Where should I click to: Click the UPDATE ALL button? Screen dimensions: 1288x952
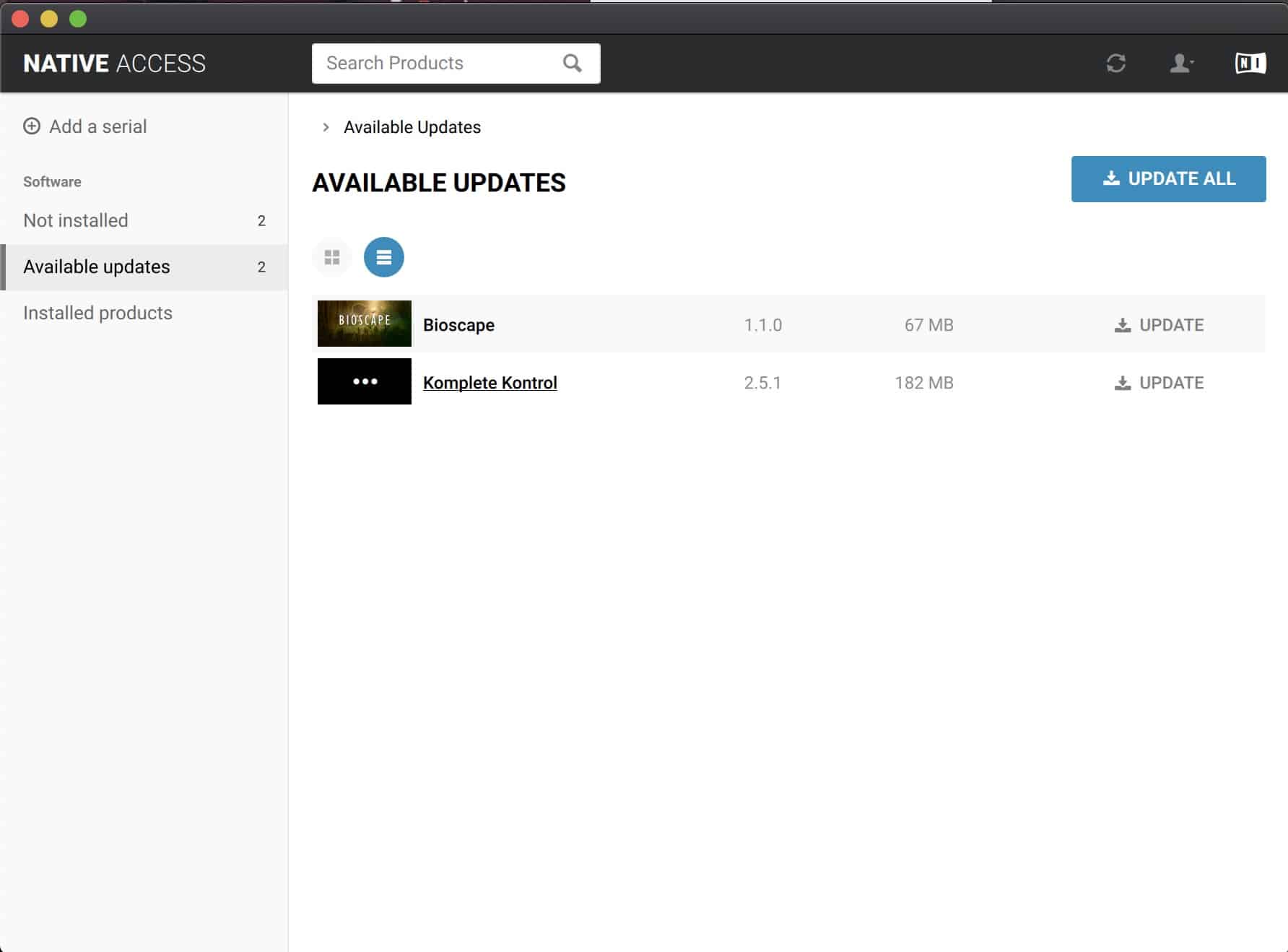point(1168,179)
